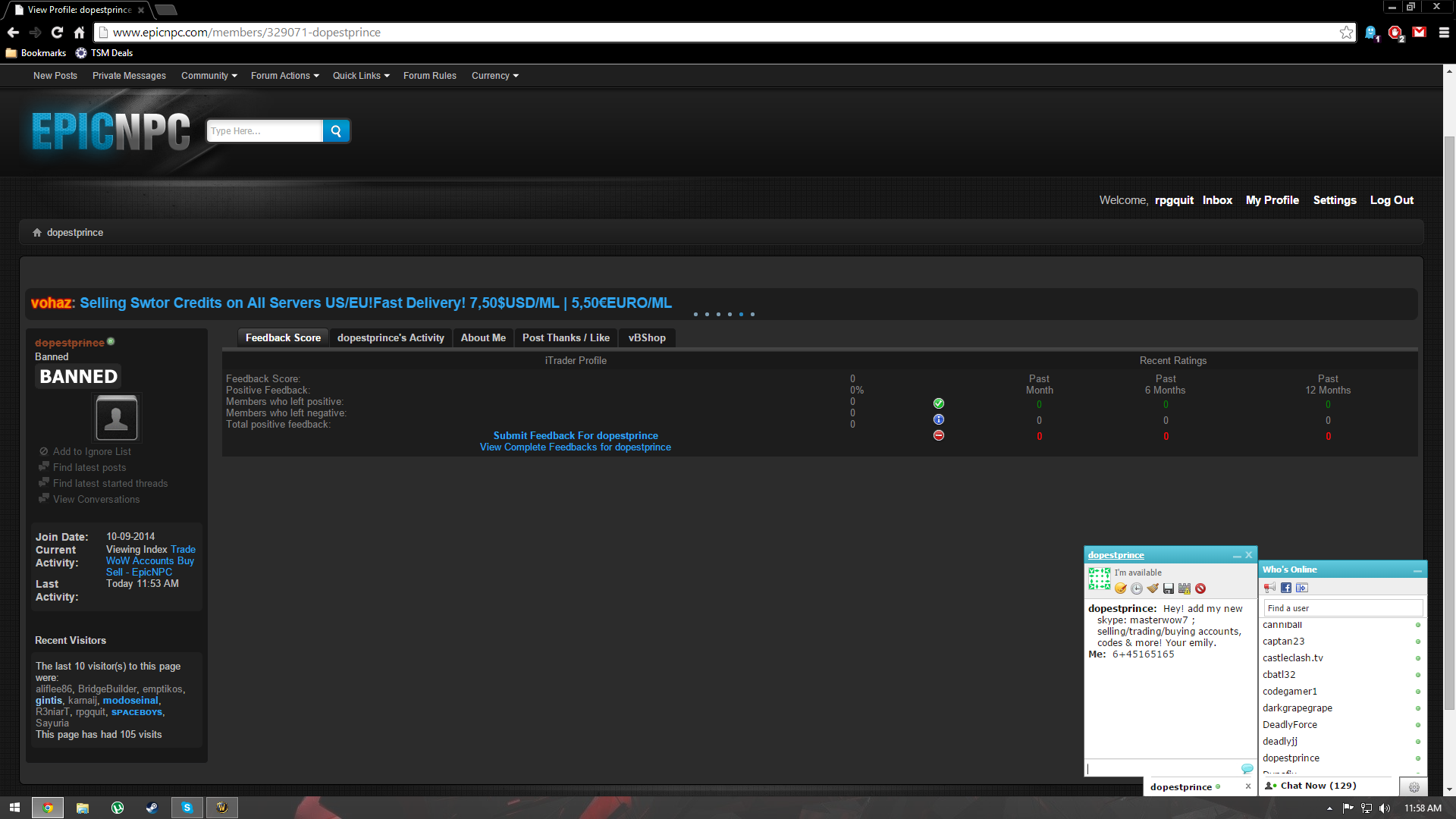Show hidden system tray icons
This screenshot has height=819, width=1456.
point(1329,808)
